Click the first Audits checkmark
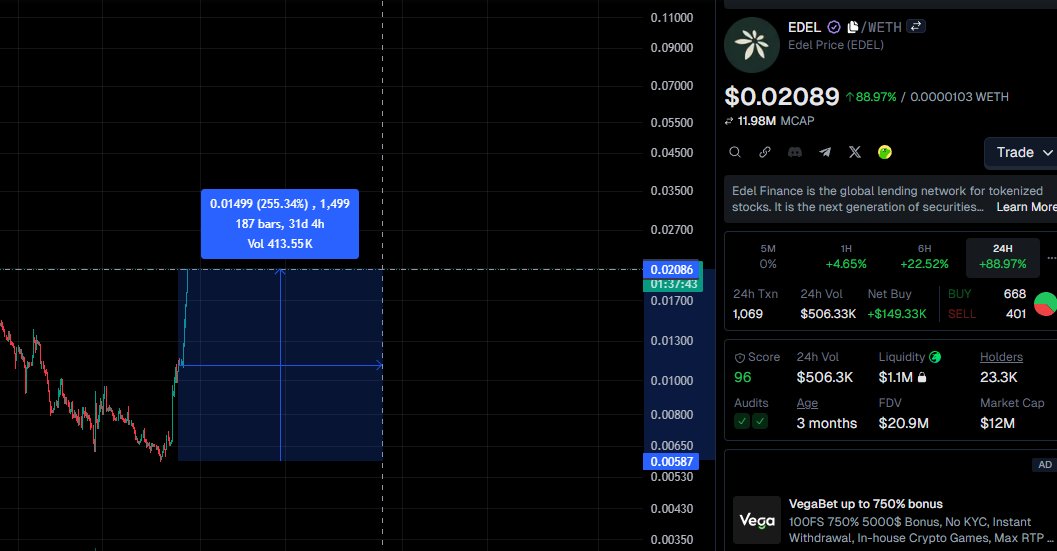This screenshot has height=551, width=1057. (x=742, y=422)
